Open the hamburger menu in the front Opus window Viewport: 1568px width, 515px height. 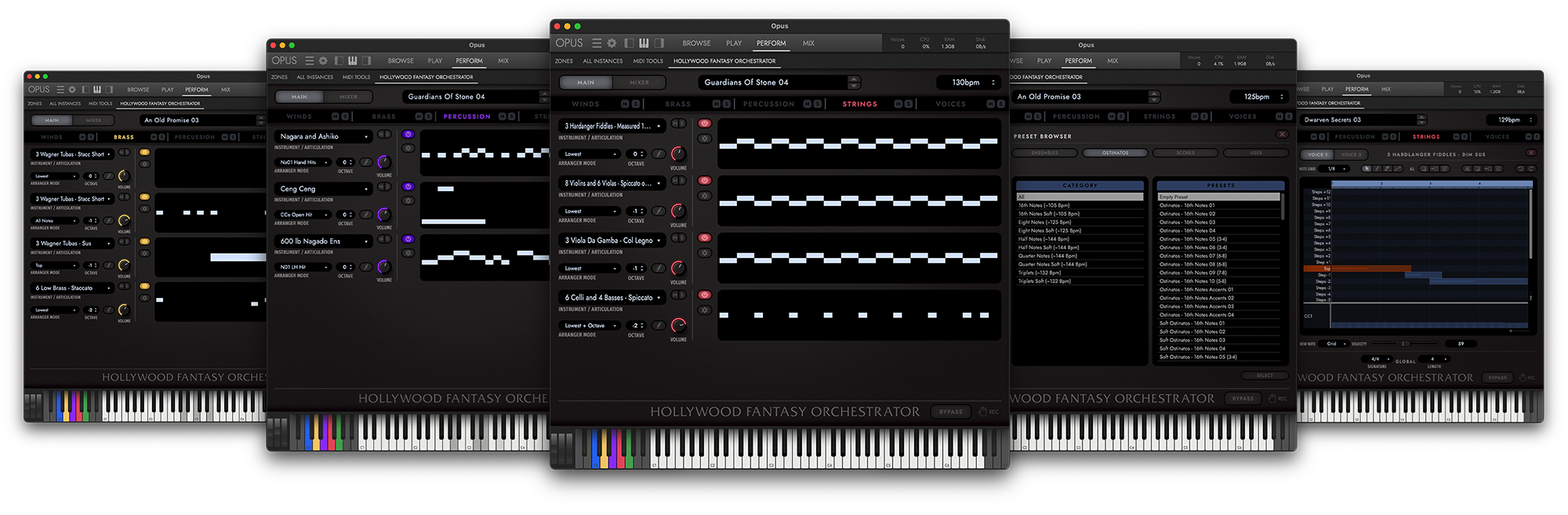(597, 43)
